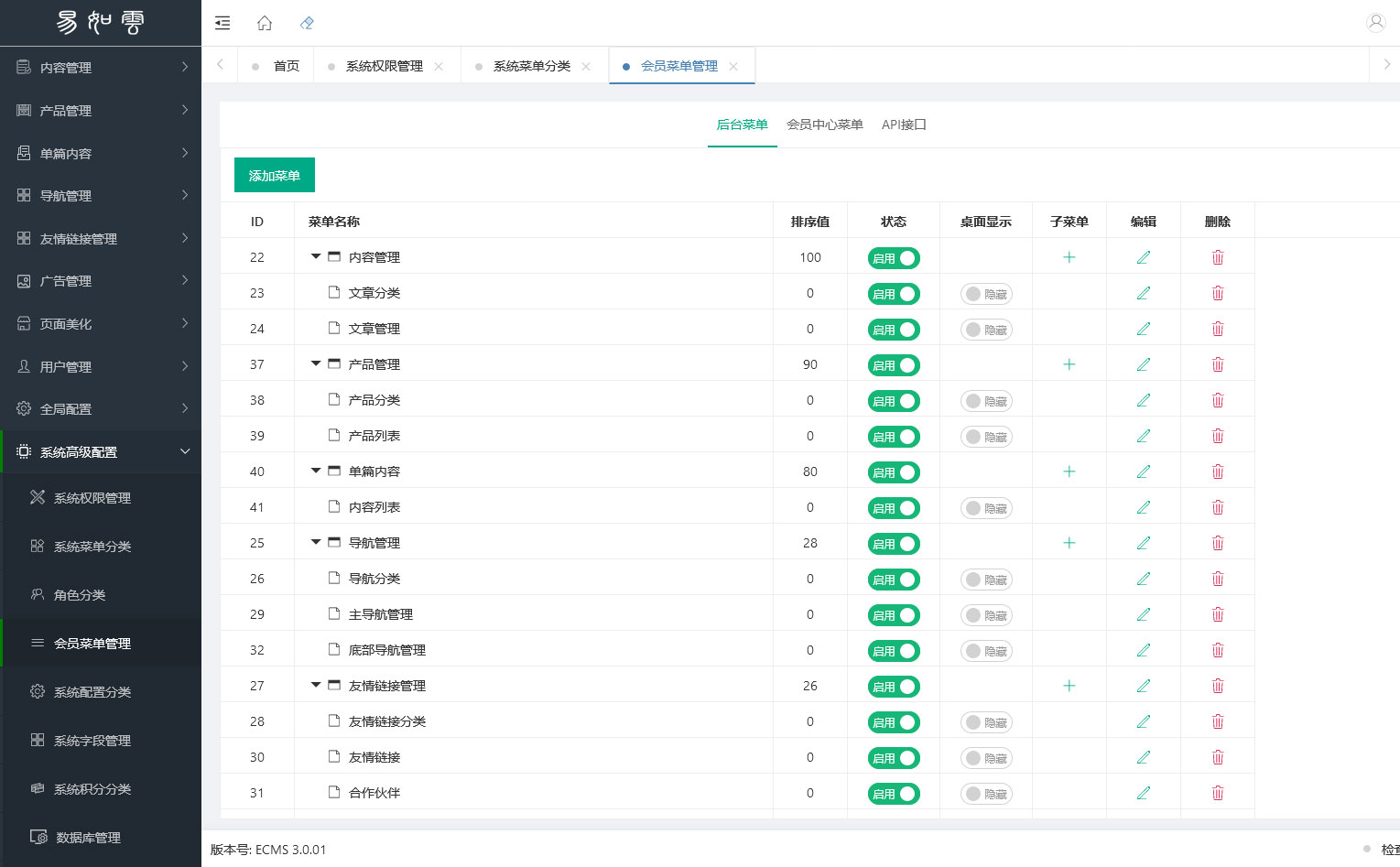The image size is (1400, 867).
Task: Switch to the 会员中心菜单 tab
Action: click(x=825, y=125)
